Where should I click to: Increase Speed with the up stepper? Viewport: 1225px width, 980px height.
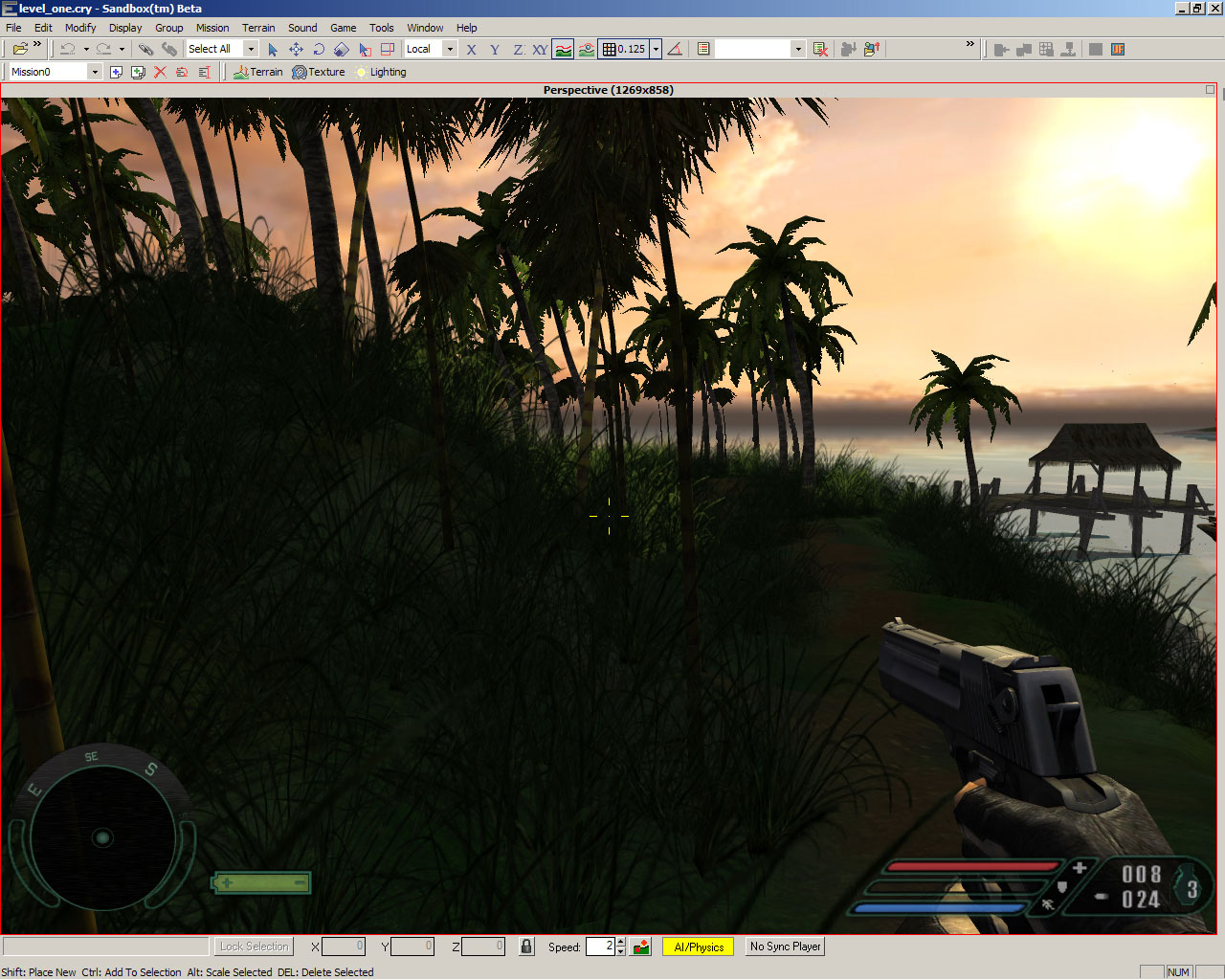[x=621, y=942]
